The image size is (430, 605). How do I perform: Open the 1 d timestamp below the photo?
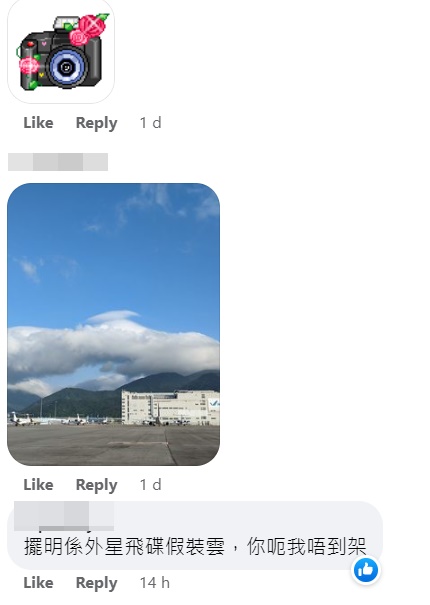click(151, 485)
